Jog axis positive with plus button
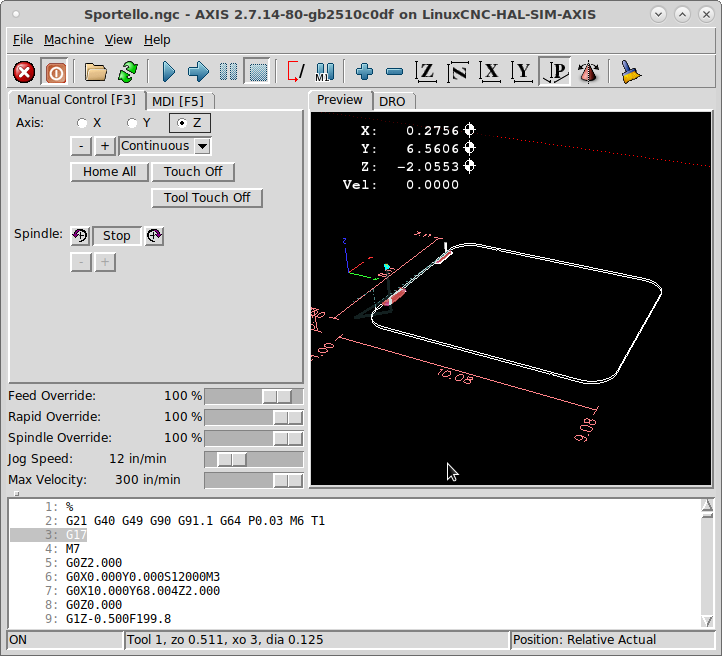 coord(105,146)
